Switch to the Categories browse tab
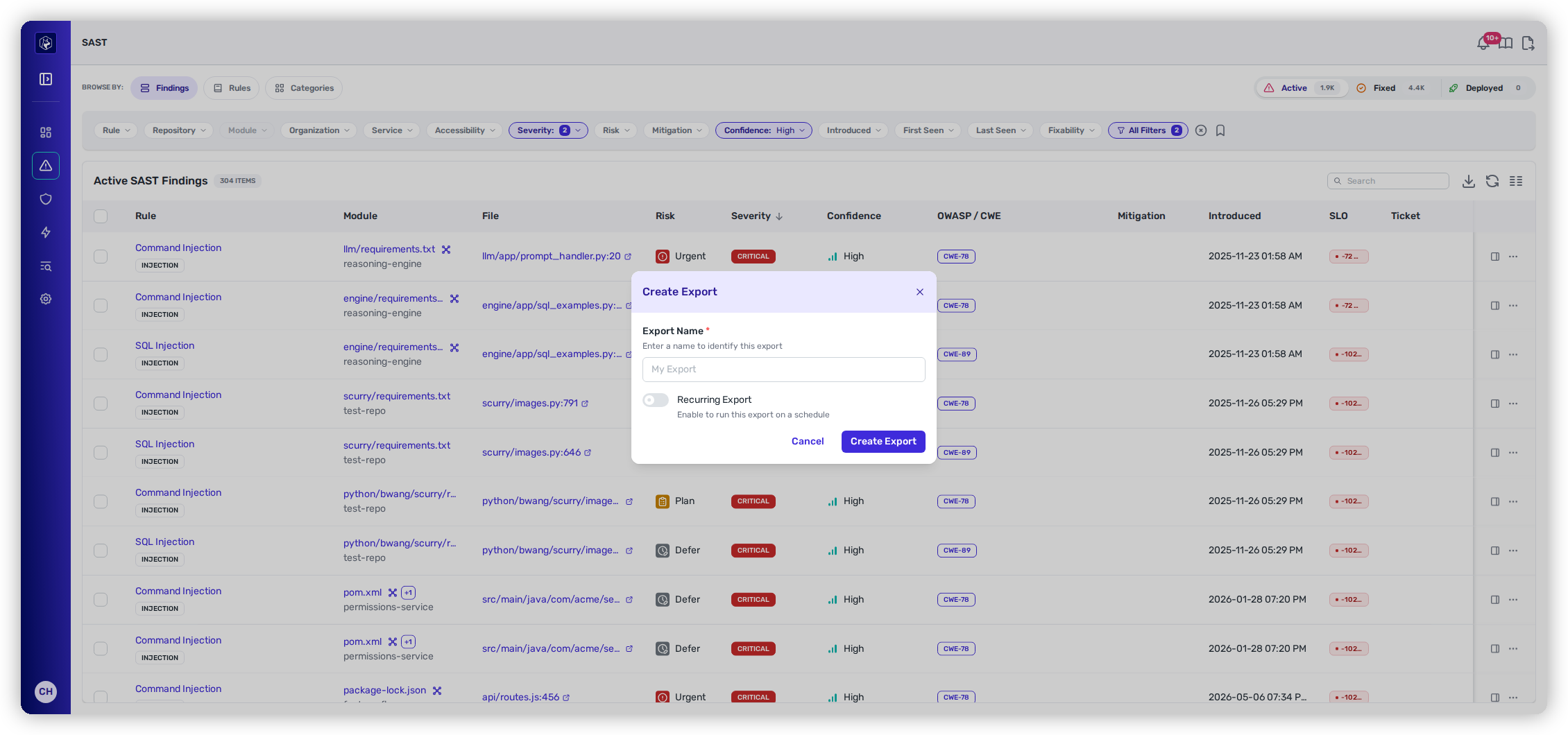This screenshot has height=735, width=1568. pos(304,88)
